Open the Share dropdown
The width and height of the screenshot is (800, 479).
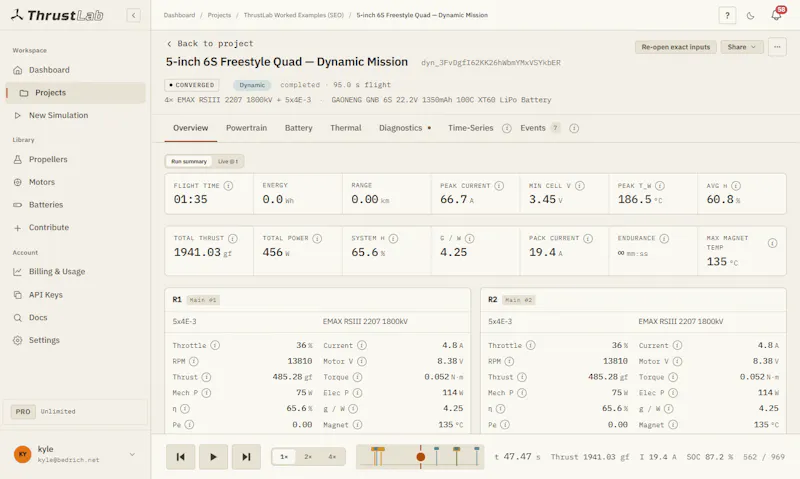[x=742, y=47]
